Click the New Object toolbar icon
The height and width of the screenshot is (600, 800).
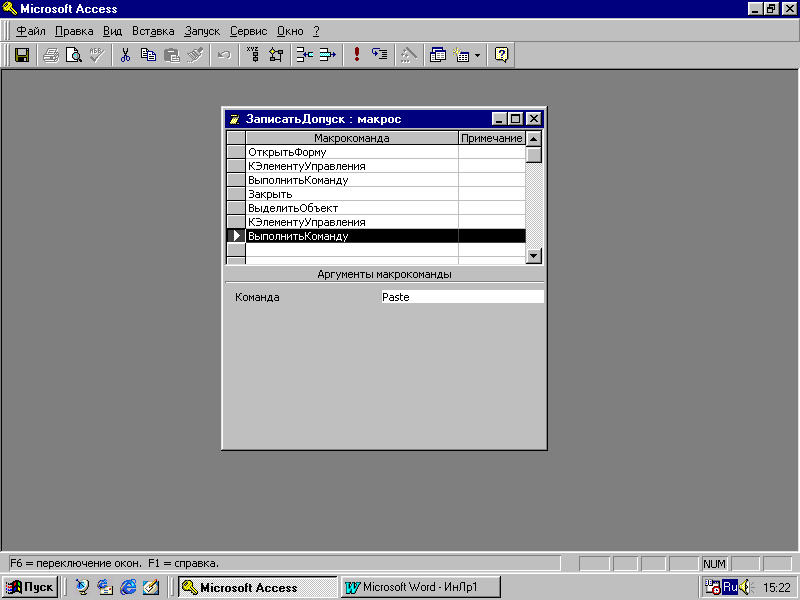point(461,55)
